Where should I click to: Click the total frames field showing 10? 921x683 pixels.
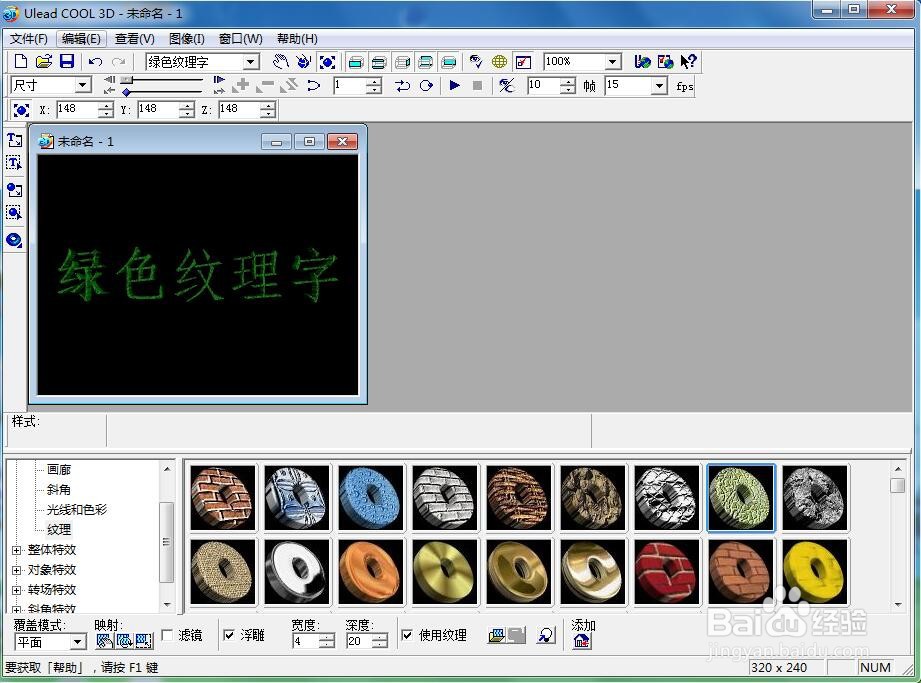(x=543, y=86)
